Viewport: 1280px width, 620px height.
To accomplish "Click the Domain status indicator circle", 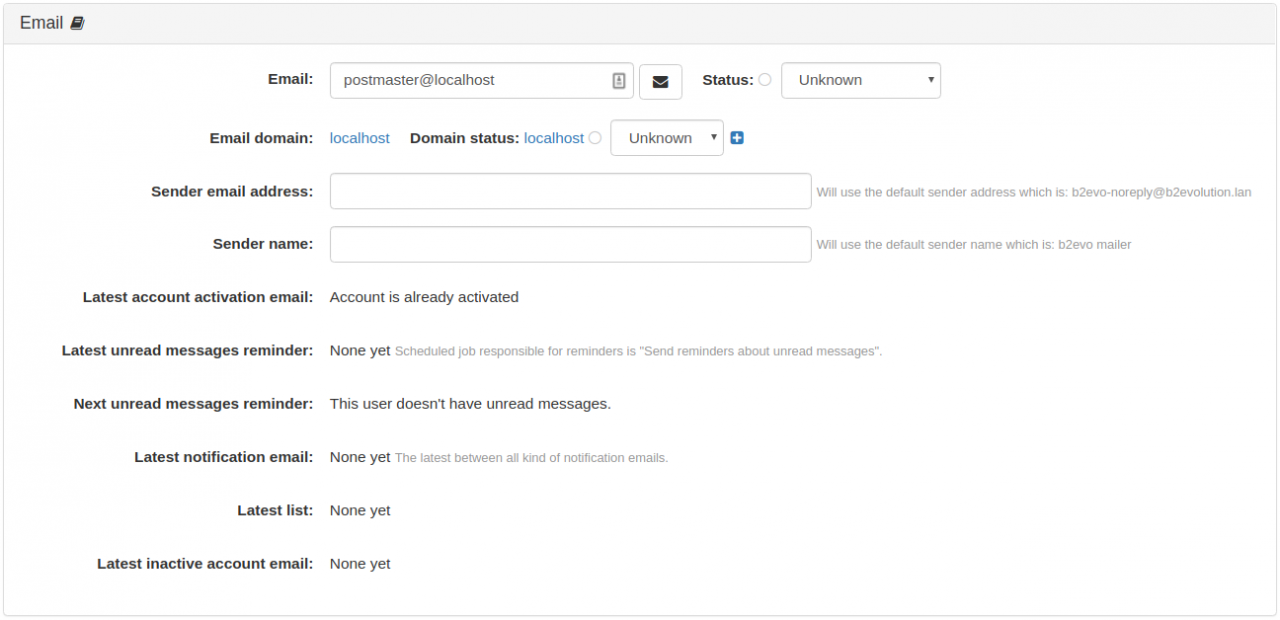I will (595, 138).
